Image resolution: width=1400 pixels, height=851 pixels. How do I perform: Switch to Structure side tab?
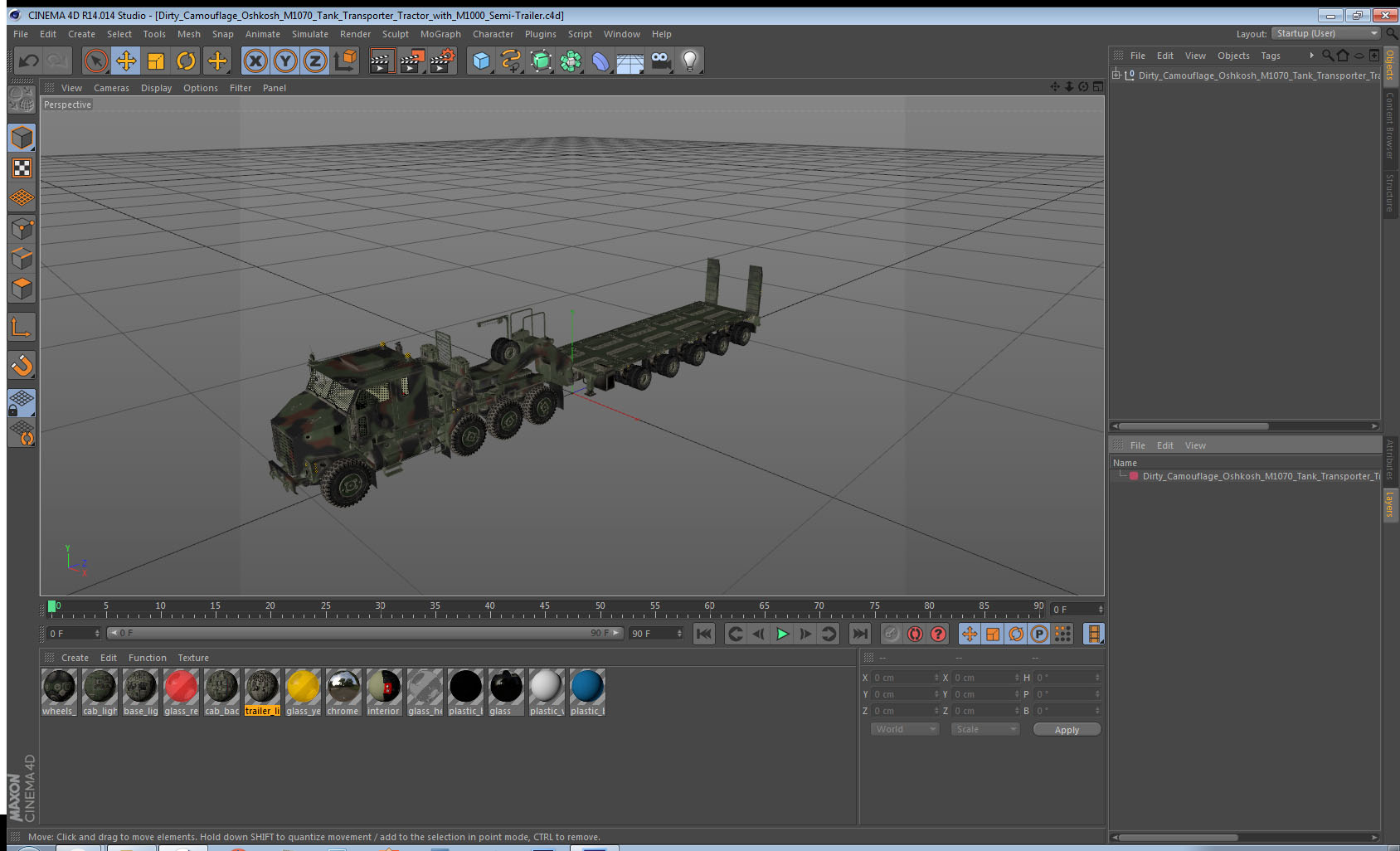coord(1389,192)
